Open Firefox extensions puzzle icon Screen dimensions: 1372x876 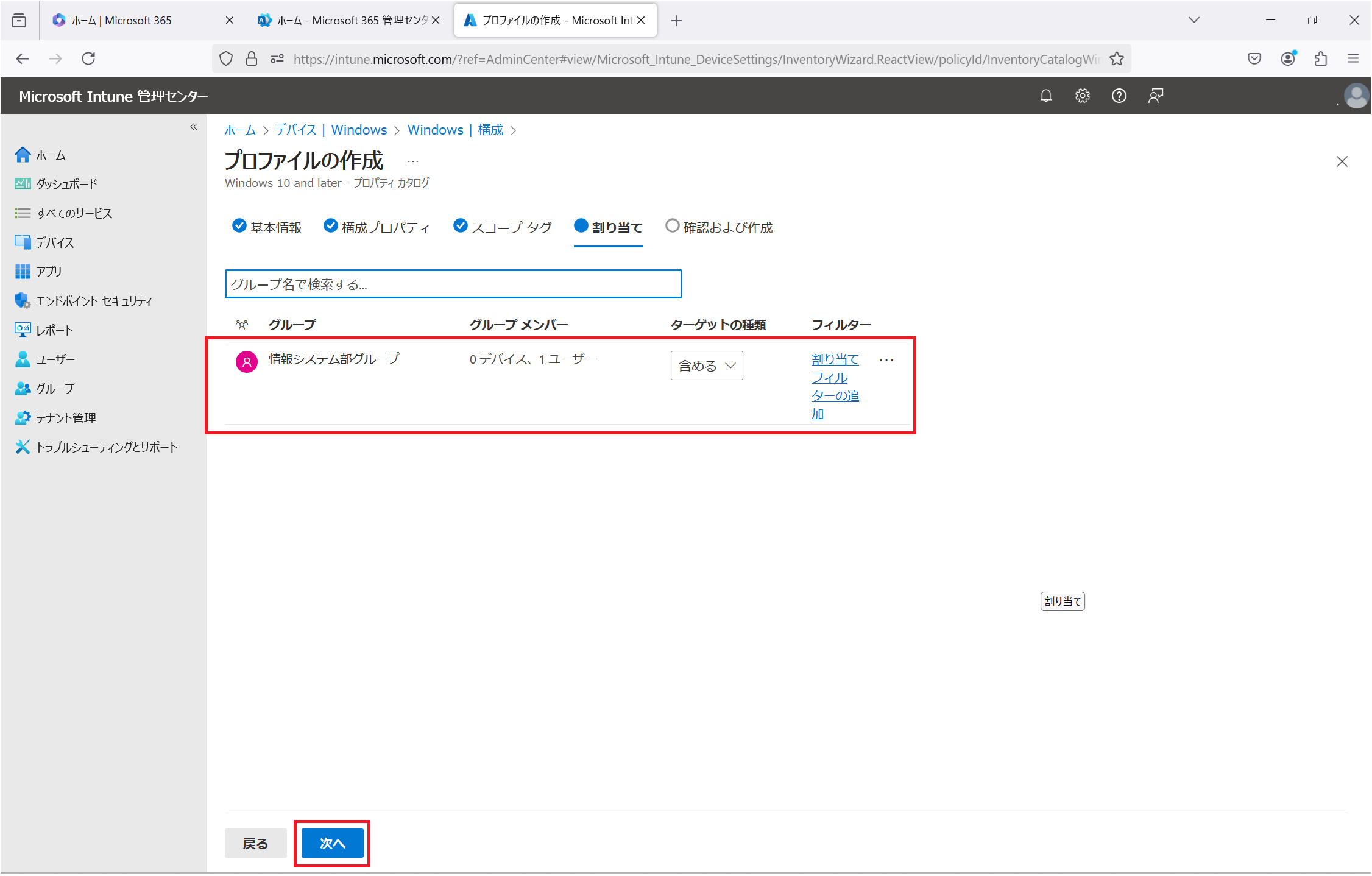point(1320,58)
